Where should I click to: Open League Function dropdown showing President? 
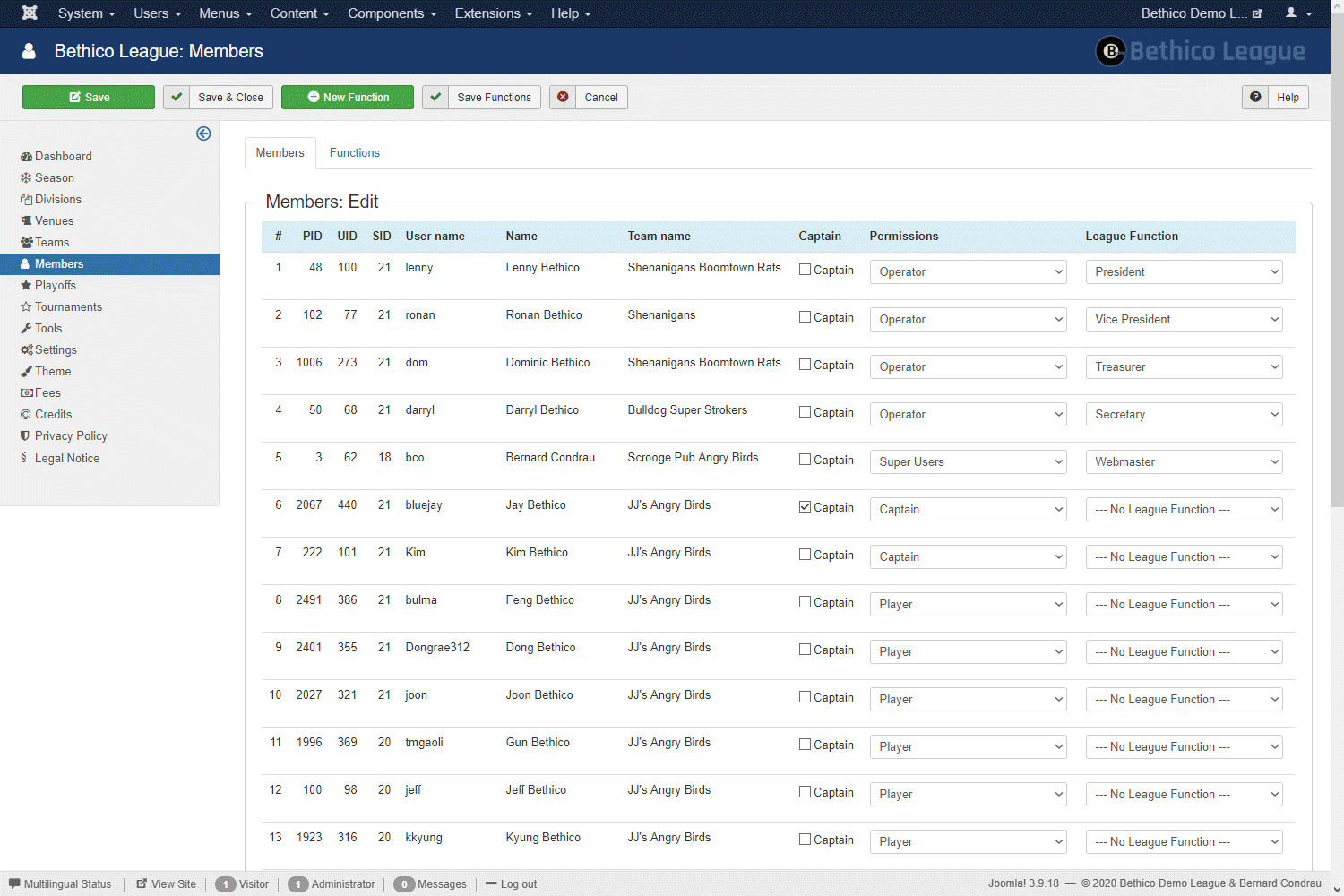click(1183, 271)
